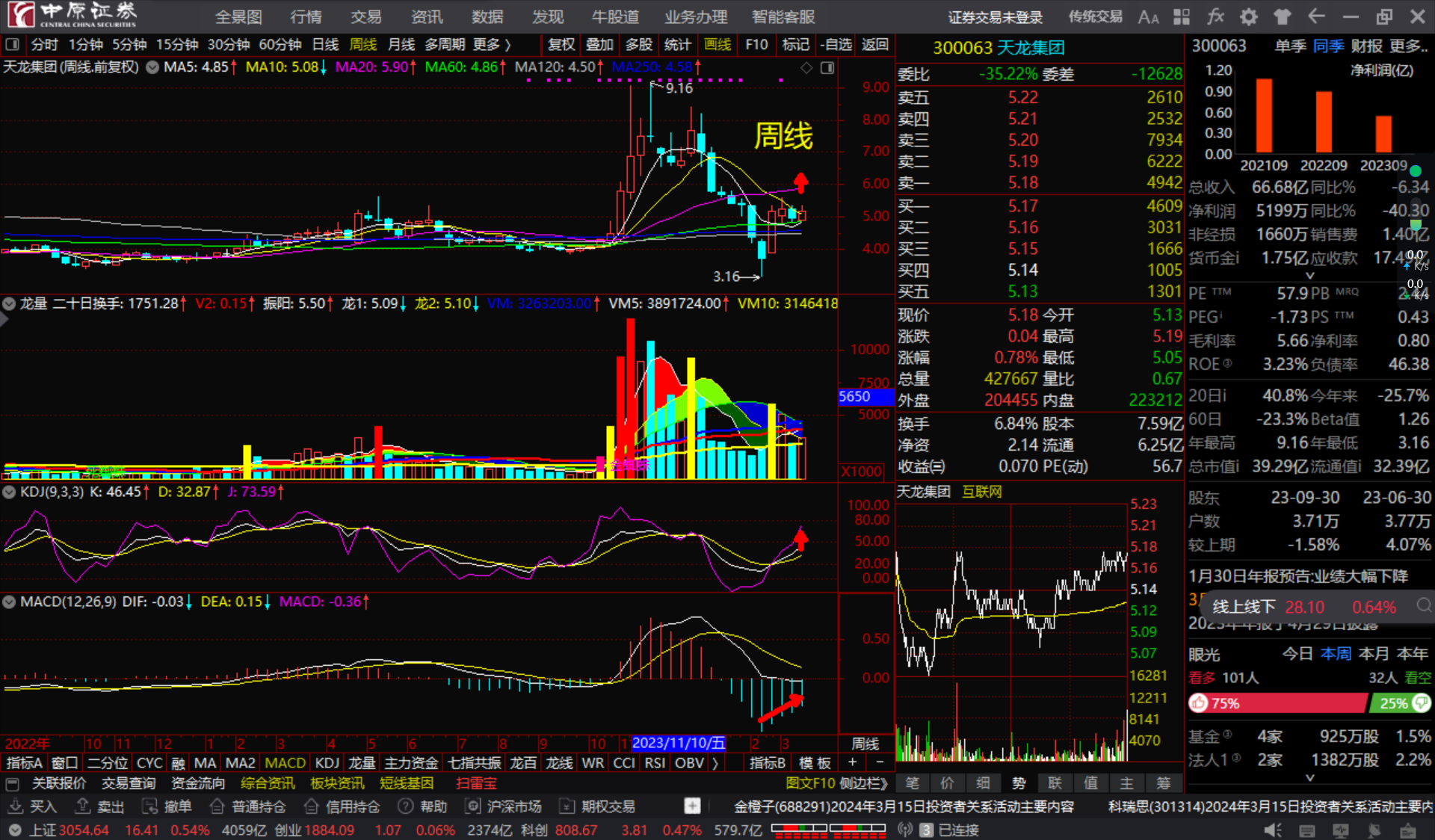Open the settings gear icon
The width and height of the screenshot is (1435, 840).
click(x=1249, y=16)
